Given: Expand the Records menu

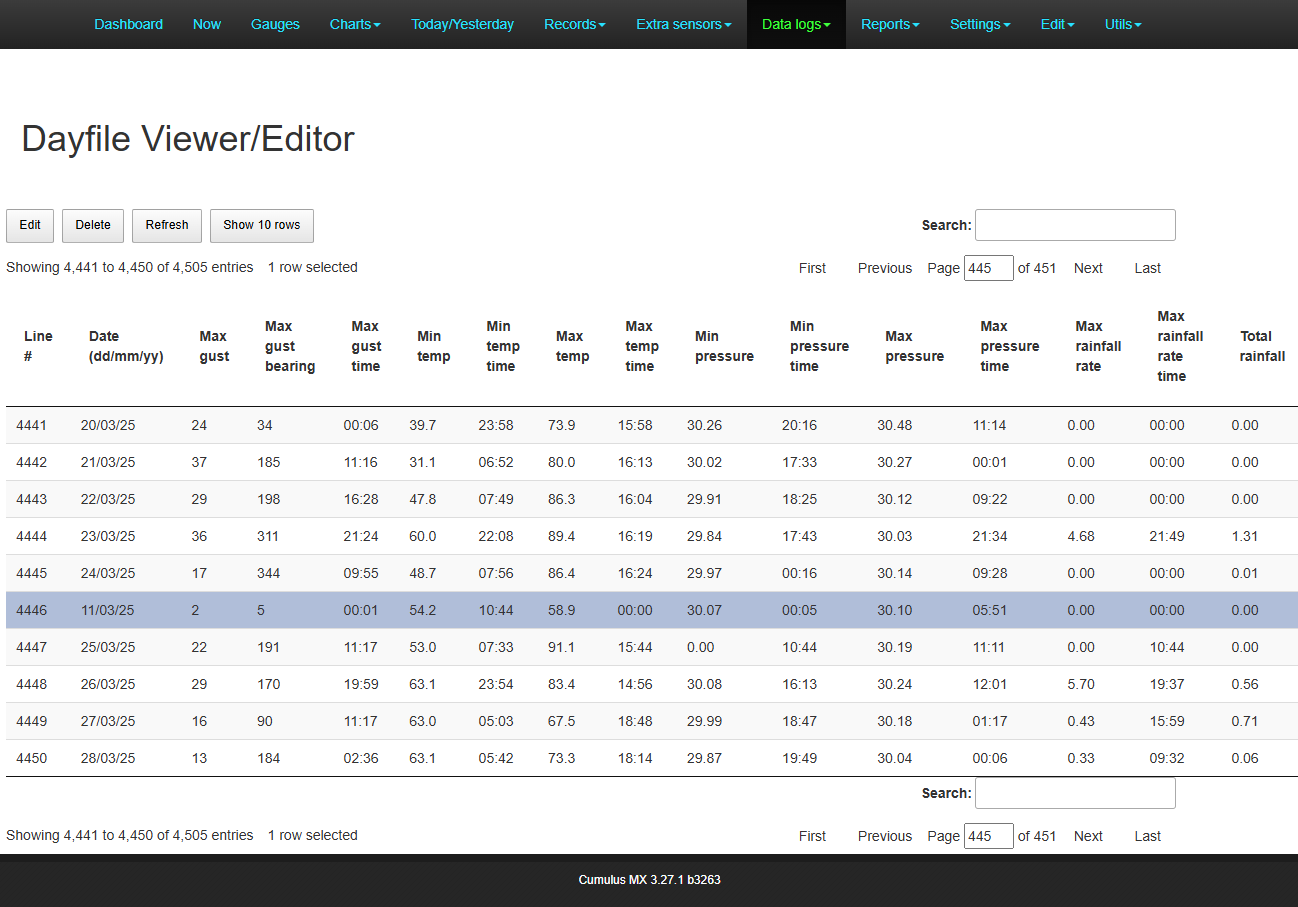Looking at the screenshot, I should click(574, 24).
